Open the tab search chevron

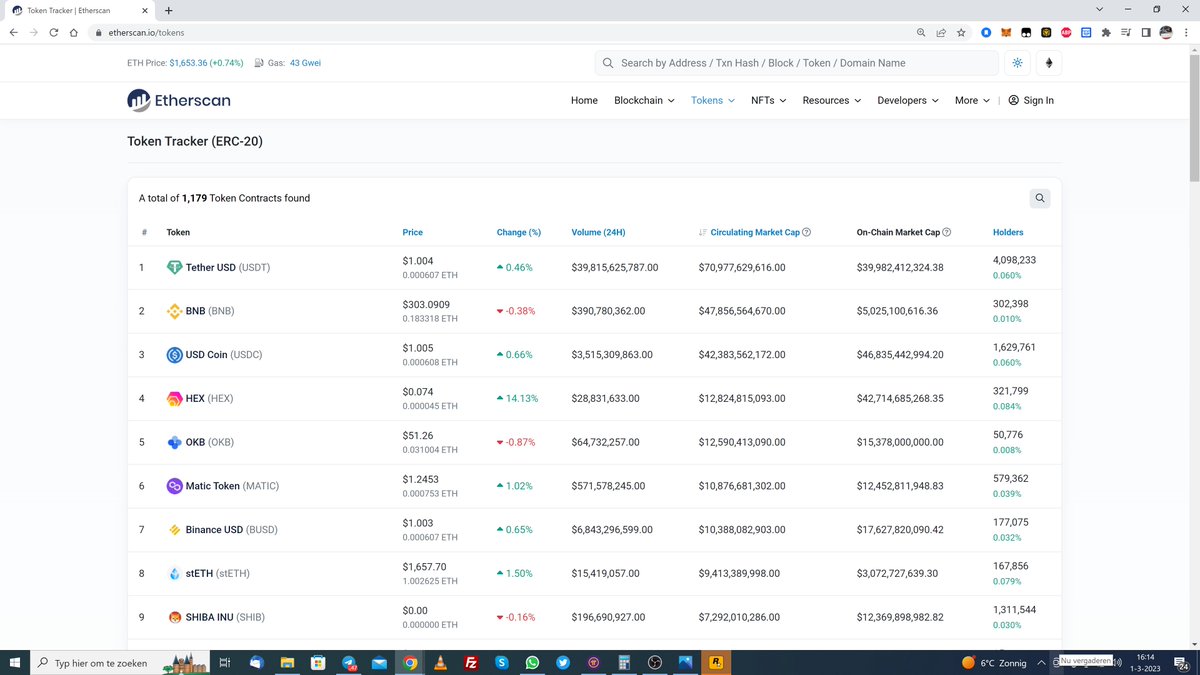click(x=1100, y=9)
